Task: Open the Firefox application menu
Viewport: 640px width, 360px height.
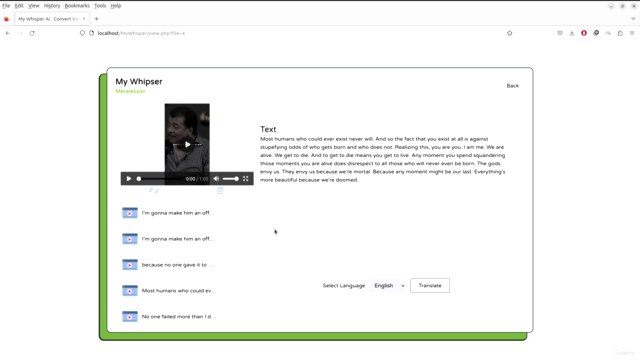Action: [632, 33]
